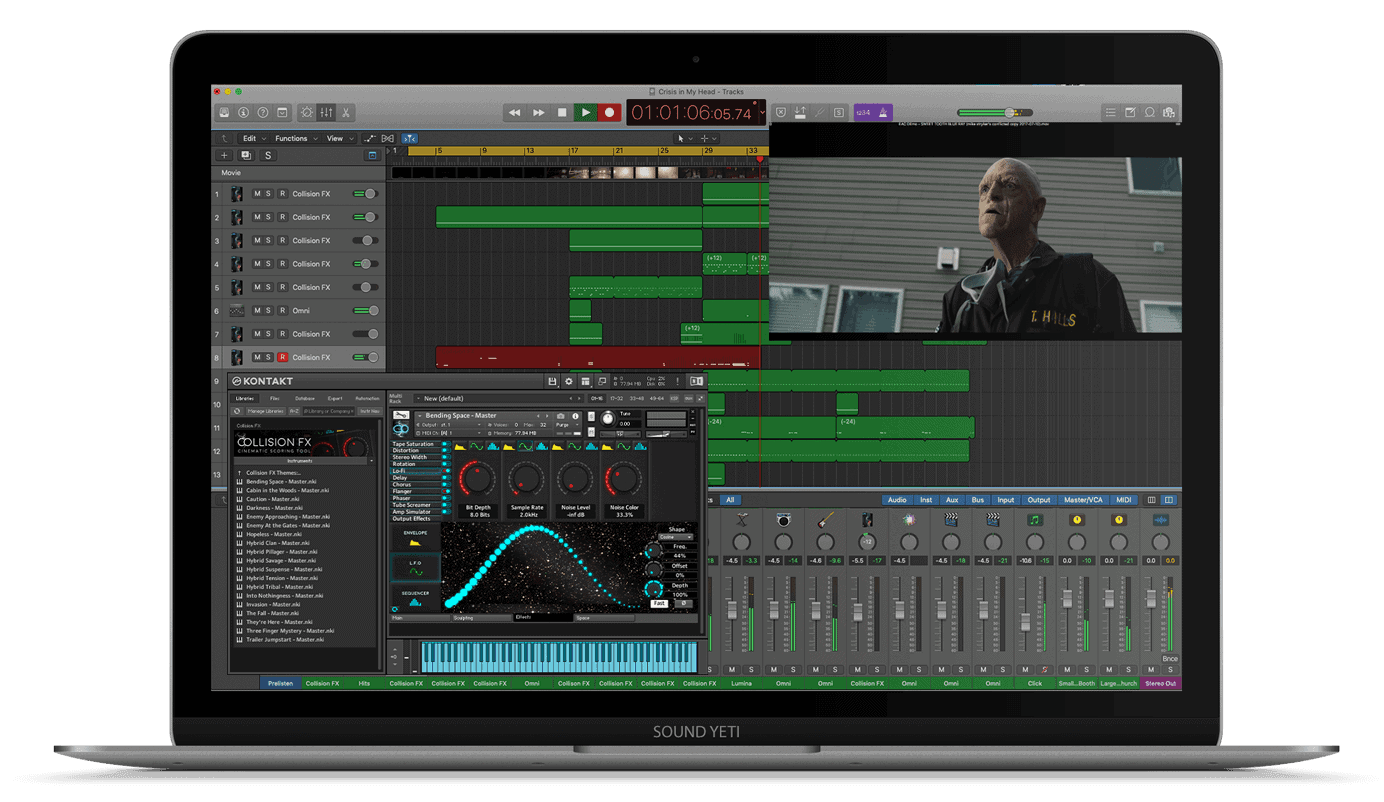Toggle the global Solo S button
The height and width of the screenshot is (802, 1384).
pyautogui.click(x=268, y=156)
